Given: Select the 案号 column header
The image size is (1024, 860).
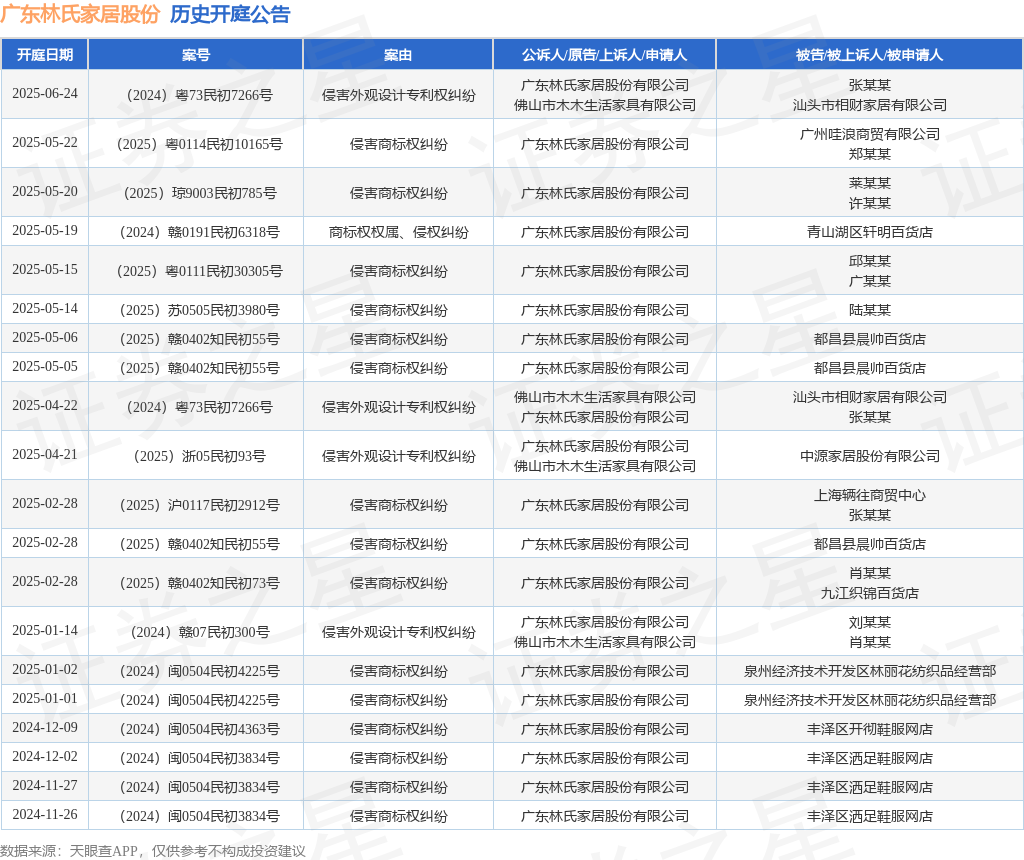Looking at the screenshot, I should coord(196,55).
